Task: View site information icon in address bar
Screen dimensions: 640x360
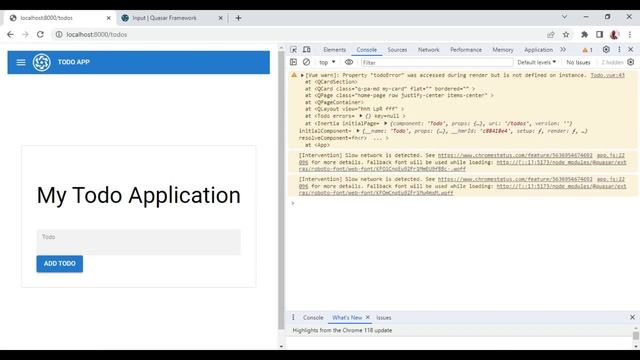Action: coord(59,35)
